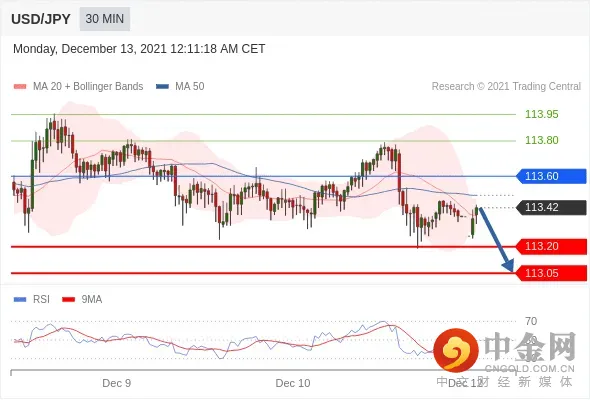Click the red 113.20 support price tag
Image resolution: width=590 pixels, height=400 pixels.
pyautogui.click(x=551, y=246)
